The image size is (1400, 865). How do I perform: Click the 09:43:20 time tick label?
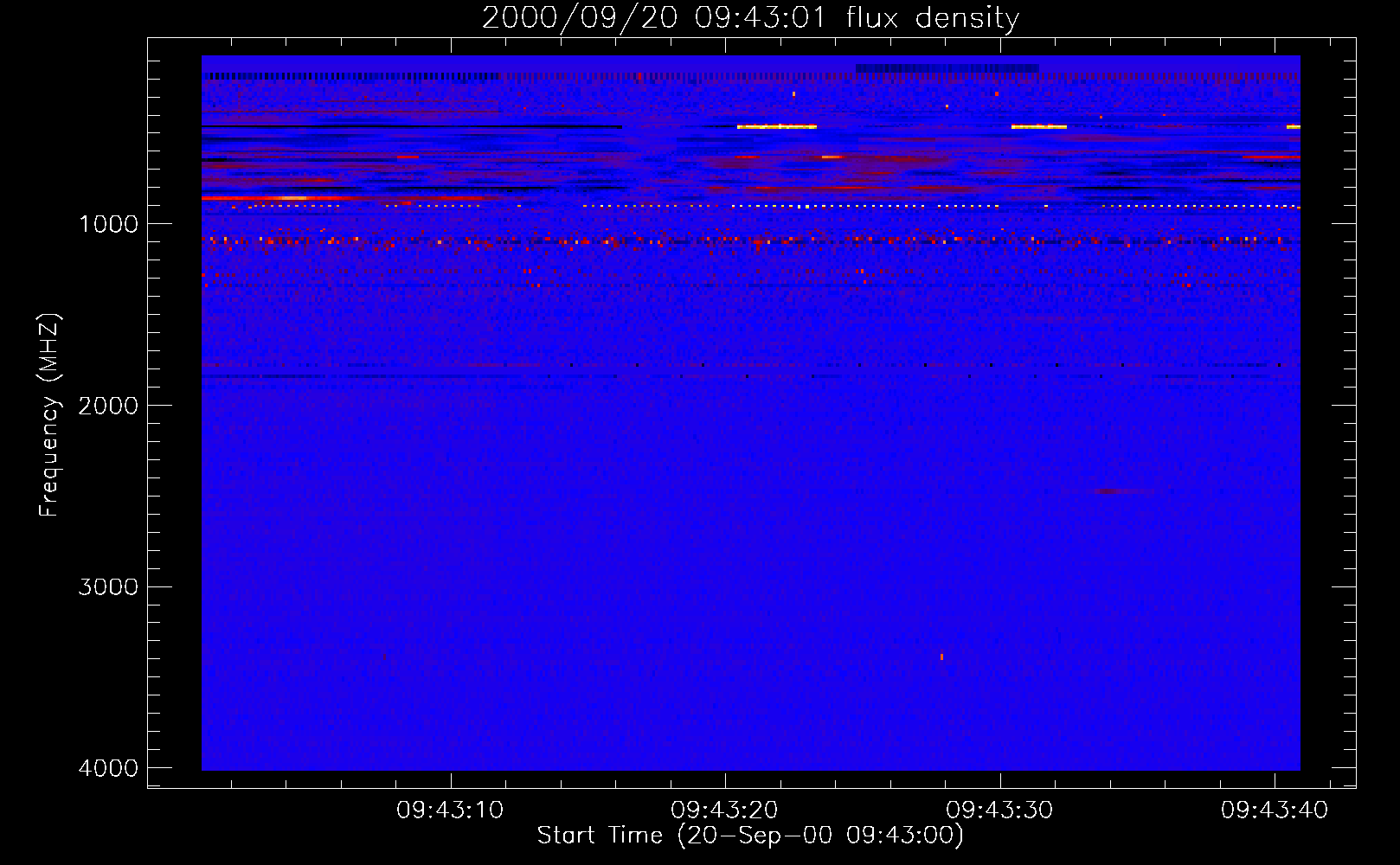724,811
